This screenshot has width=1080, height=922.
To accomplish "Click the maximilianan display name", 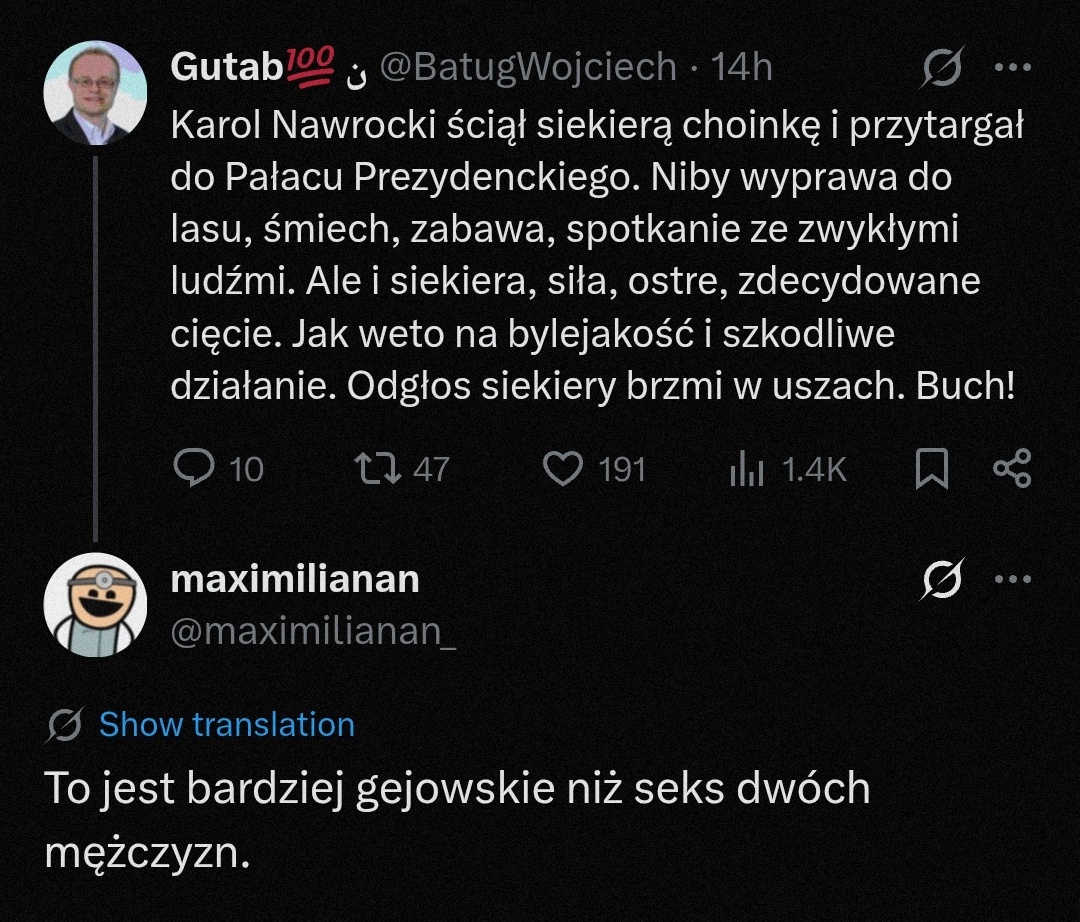I will click(x=295, y=579).
